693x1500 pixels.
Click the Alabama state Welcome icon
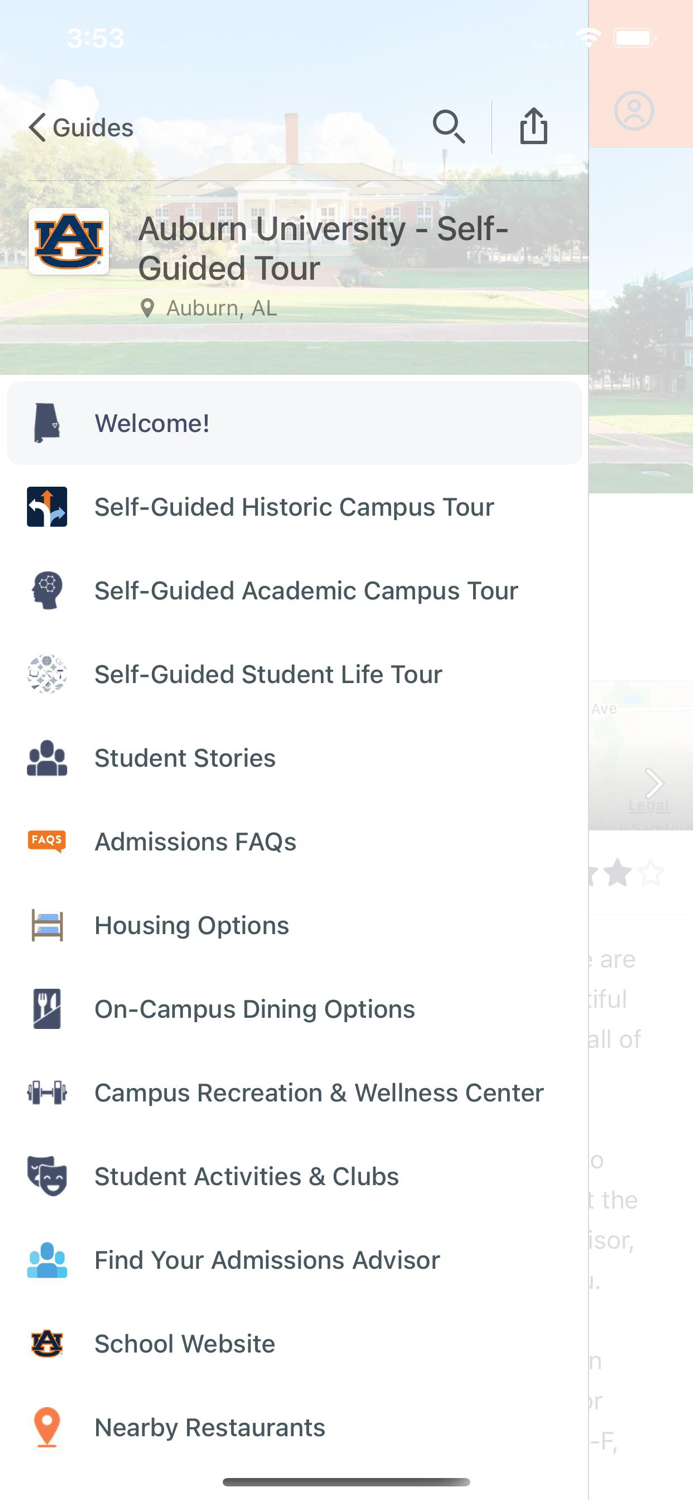pyautogui.click(x=45, y=423)
